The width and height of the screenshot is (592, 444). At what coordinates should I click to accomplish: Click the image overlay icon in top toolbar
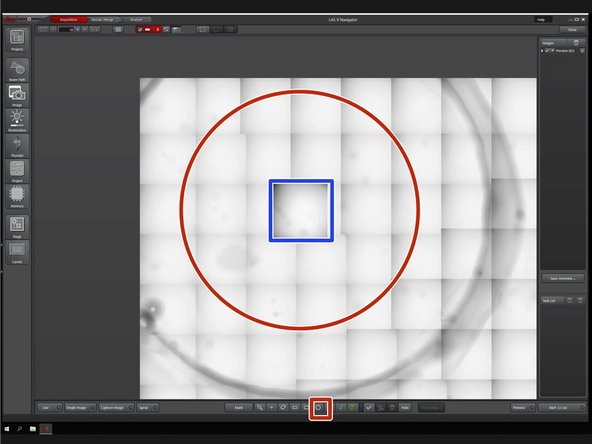(176, 29)
